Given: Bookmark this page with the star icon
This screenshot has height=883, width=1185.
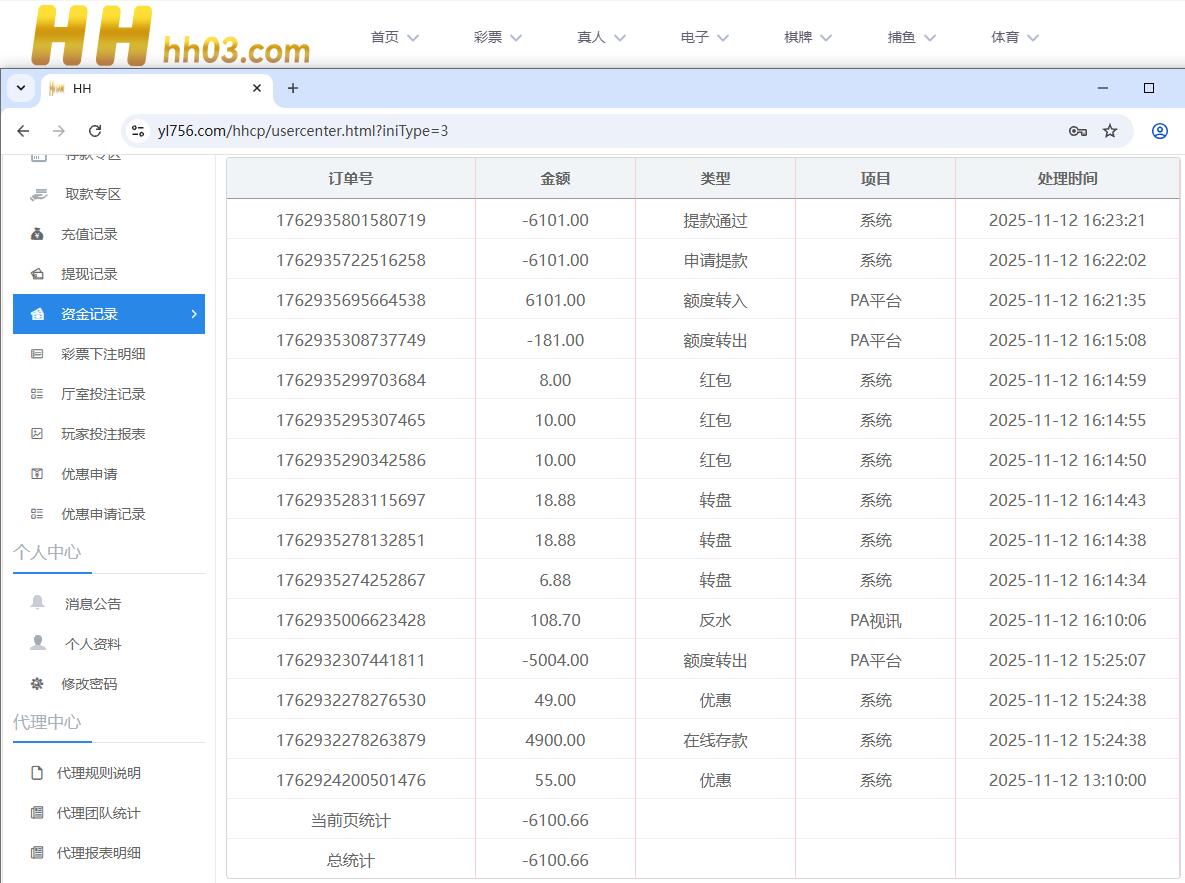Looking at the screenshot, I should [x=1110, y=131].
